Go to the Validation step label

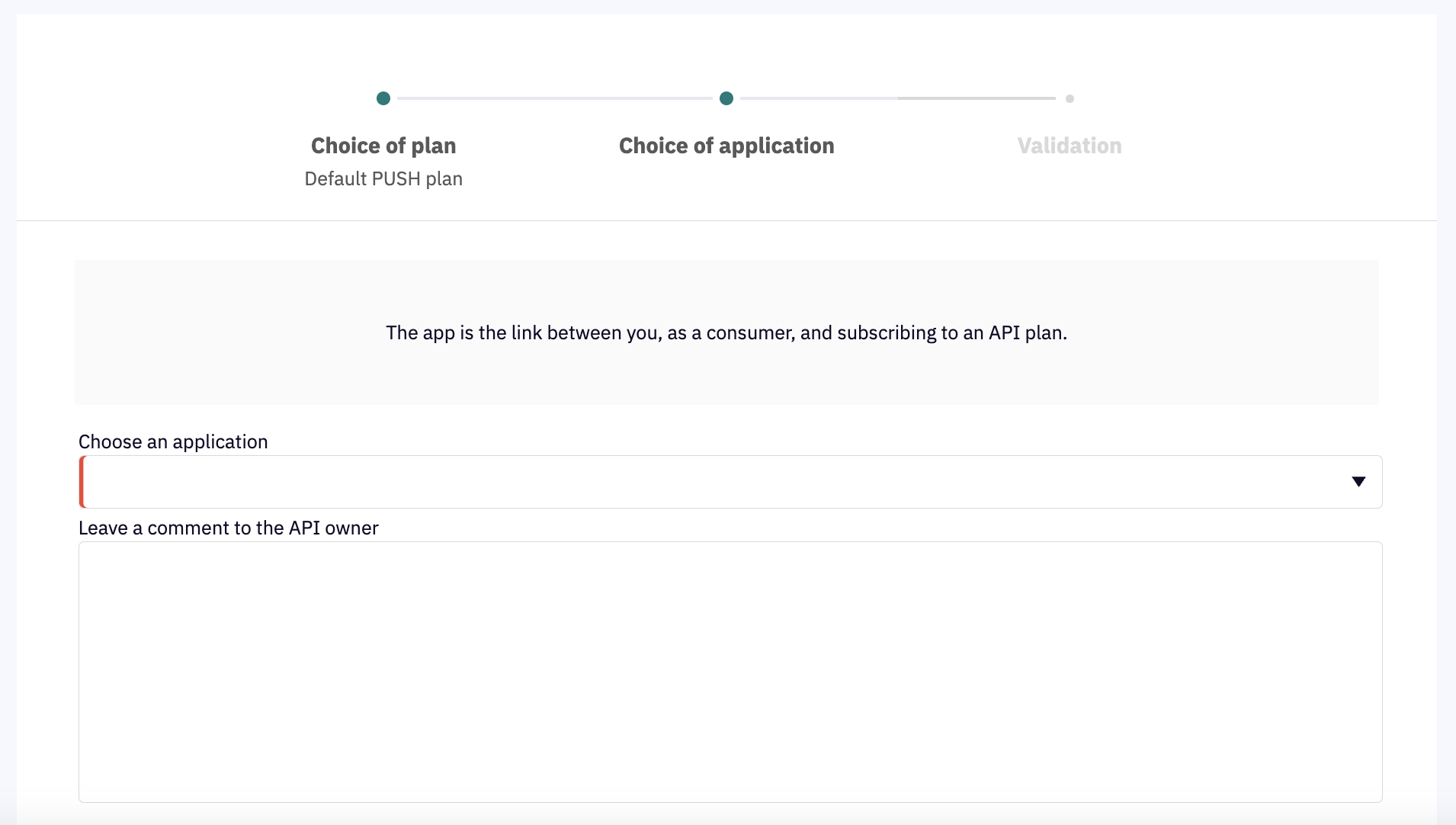tap(1070, 146)
